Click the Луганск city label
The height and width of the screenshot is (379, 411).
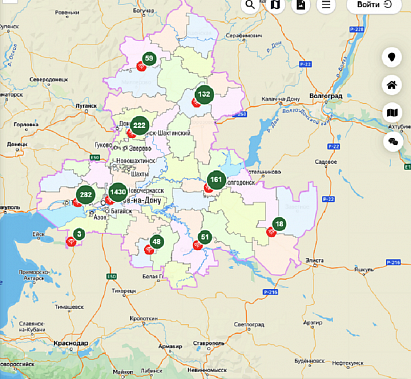tap(86, 106)
